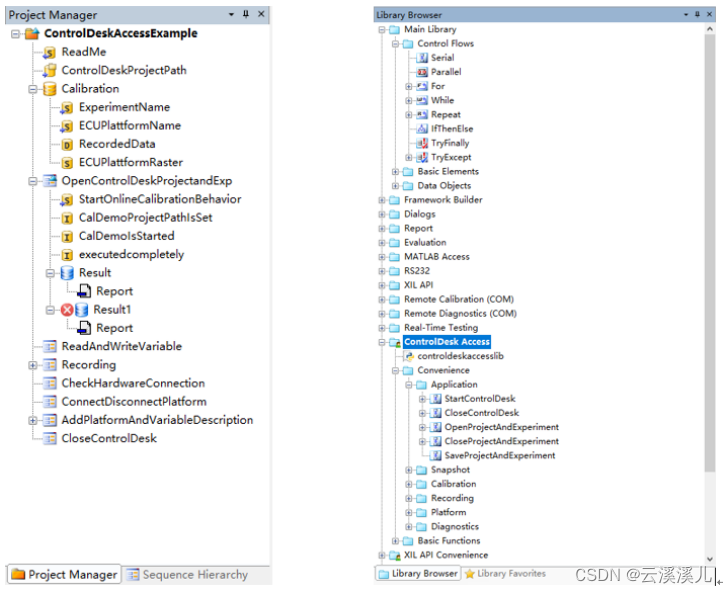Click the IfThenElse block icon
Viewport: 727px width, 593px height.
click(x=422, y=129)
